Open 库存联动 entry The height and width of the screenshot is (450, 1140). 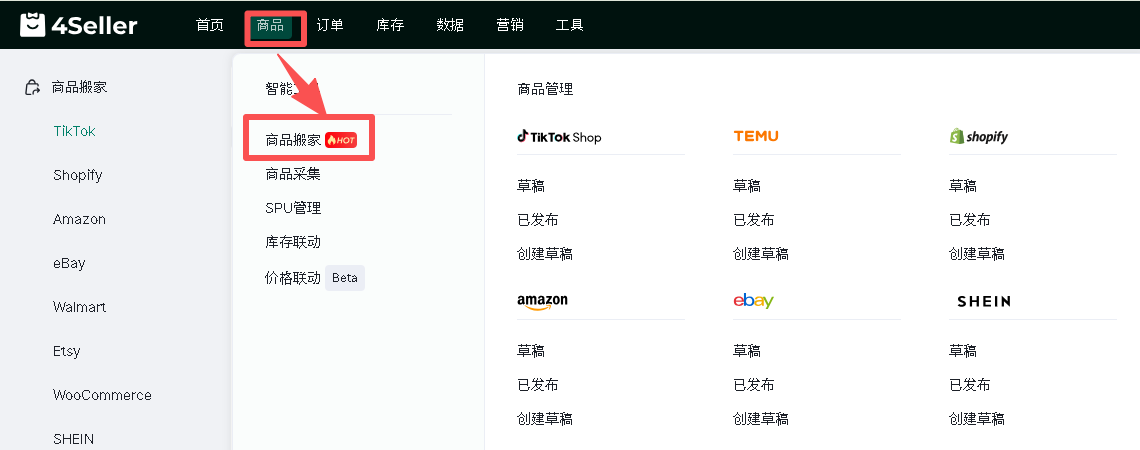pyautogui.click(x=293, y=242)
